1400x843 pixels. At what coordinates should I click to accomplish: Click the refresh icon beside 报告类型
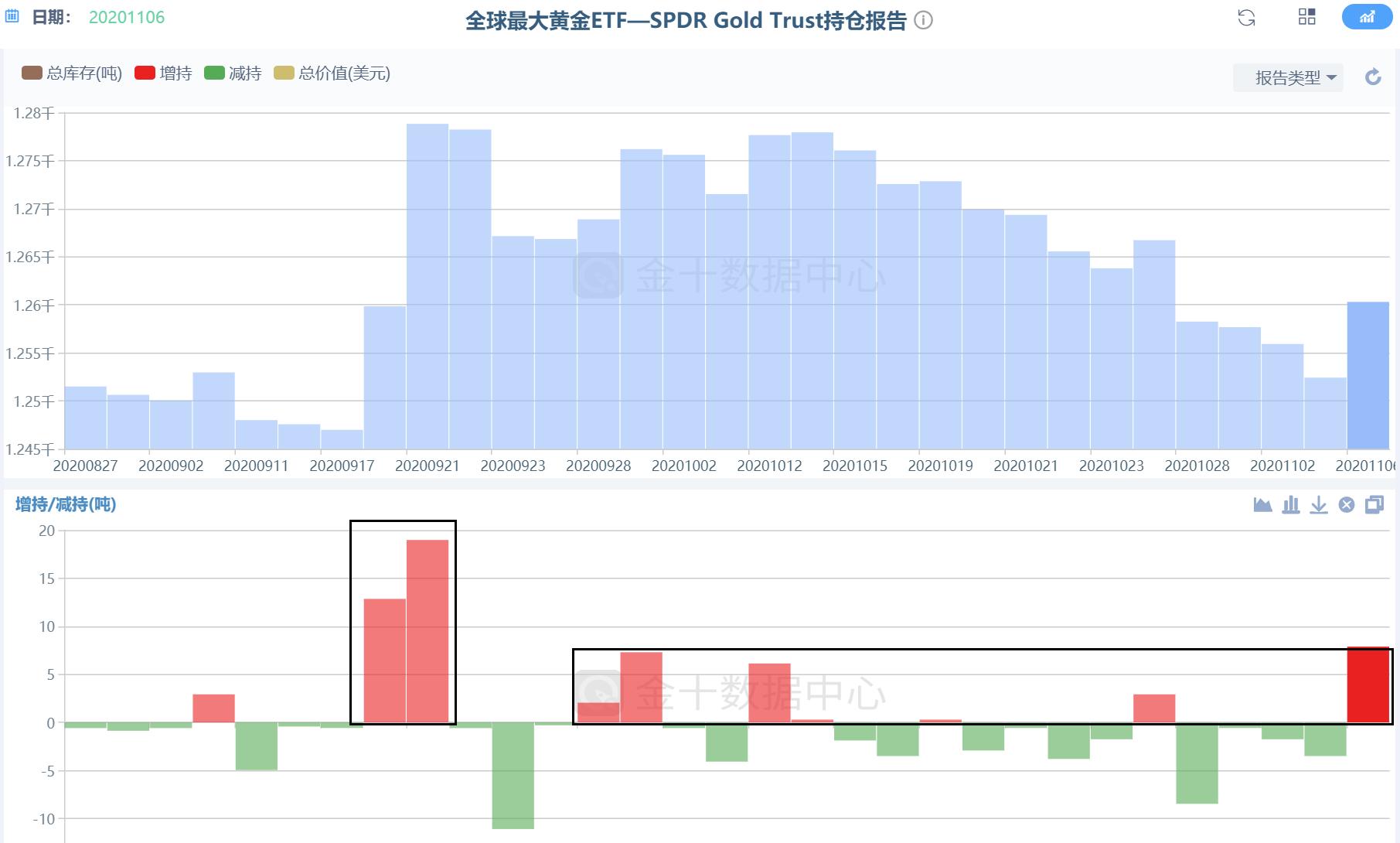[x=1372, y=77]
